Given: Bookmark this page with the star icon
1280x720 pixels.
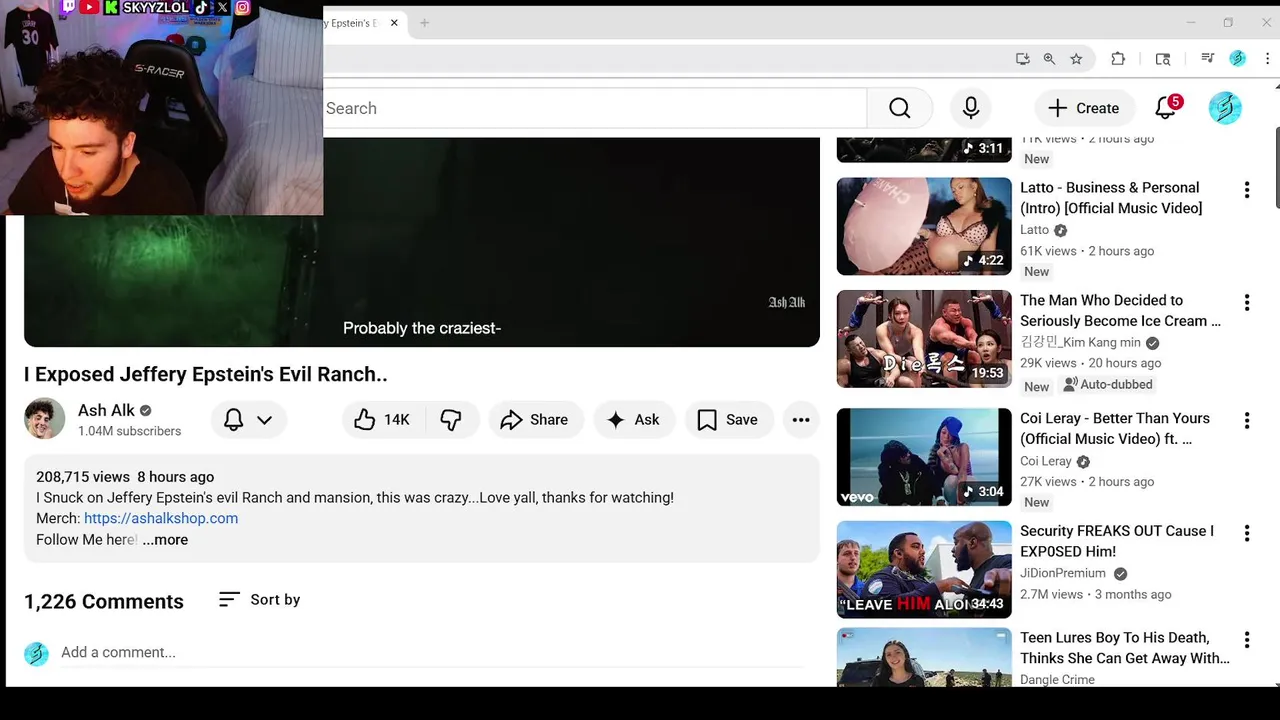Looking at the screenshot, I should coord(1076,59).
